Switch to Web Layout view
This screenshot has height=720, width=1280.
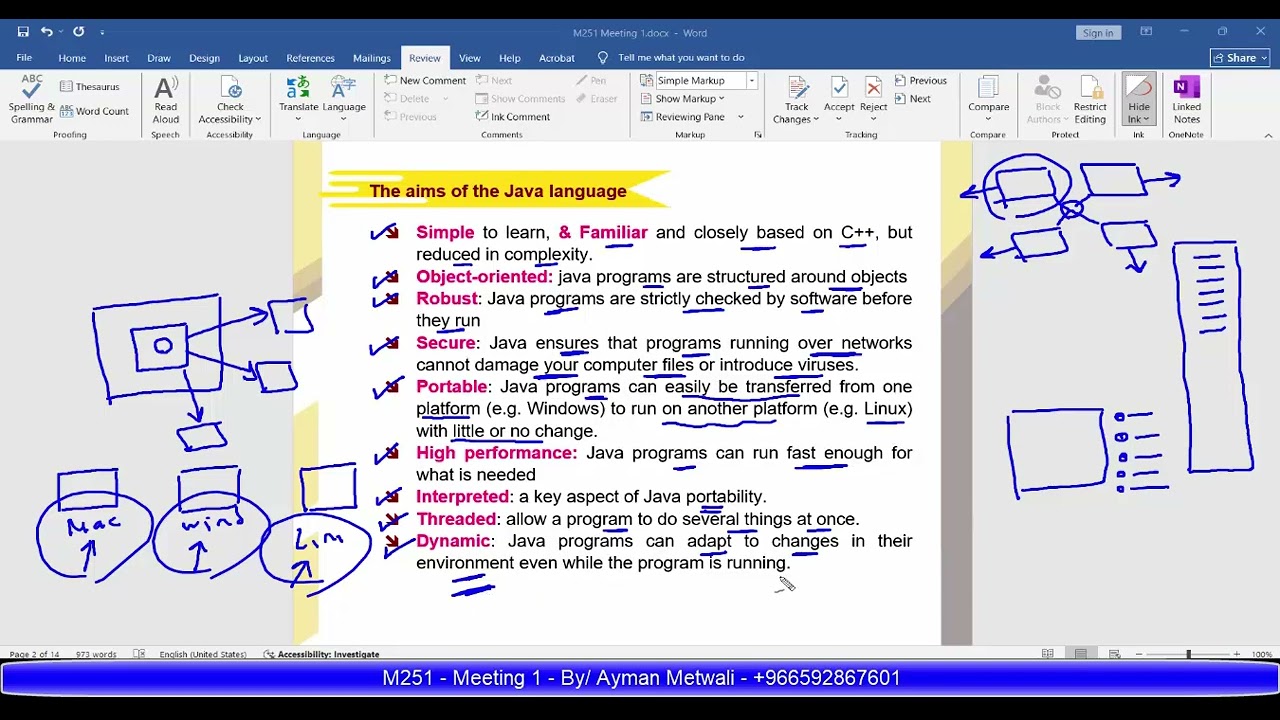(x=1114, y=654)
